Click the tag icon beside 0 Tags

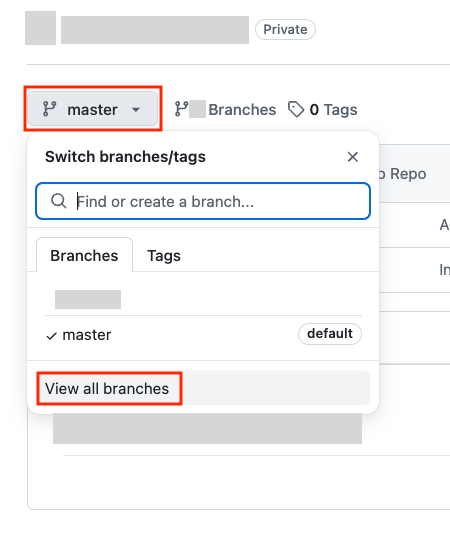pyautogui.click(x=296, y=109)
